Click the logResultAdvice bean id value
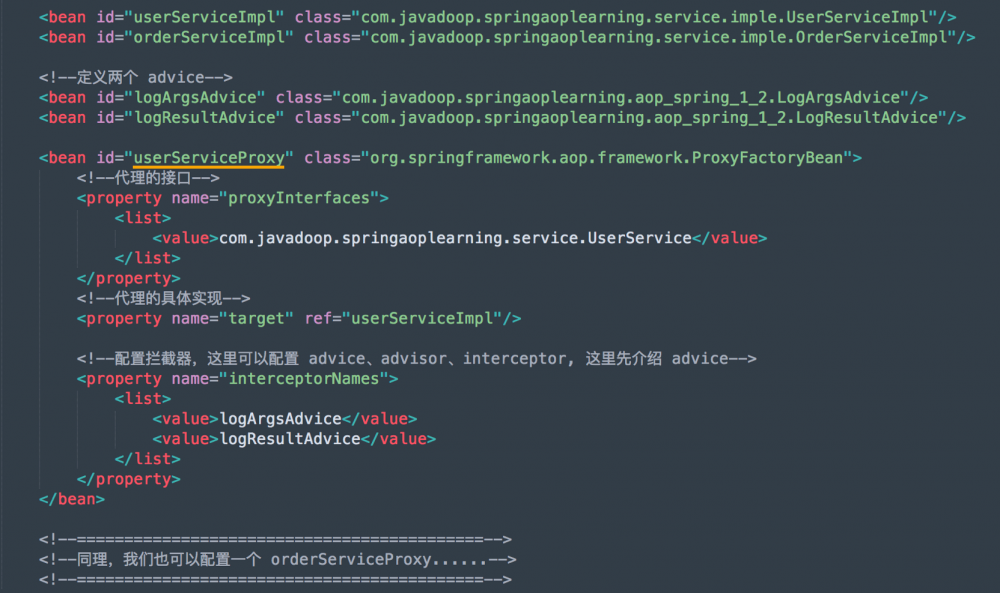Screen dimensions: 1000x593 pos(205,118)
